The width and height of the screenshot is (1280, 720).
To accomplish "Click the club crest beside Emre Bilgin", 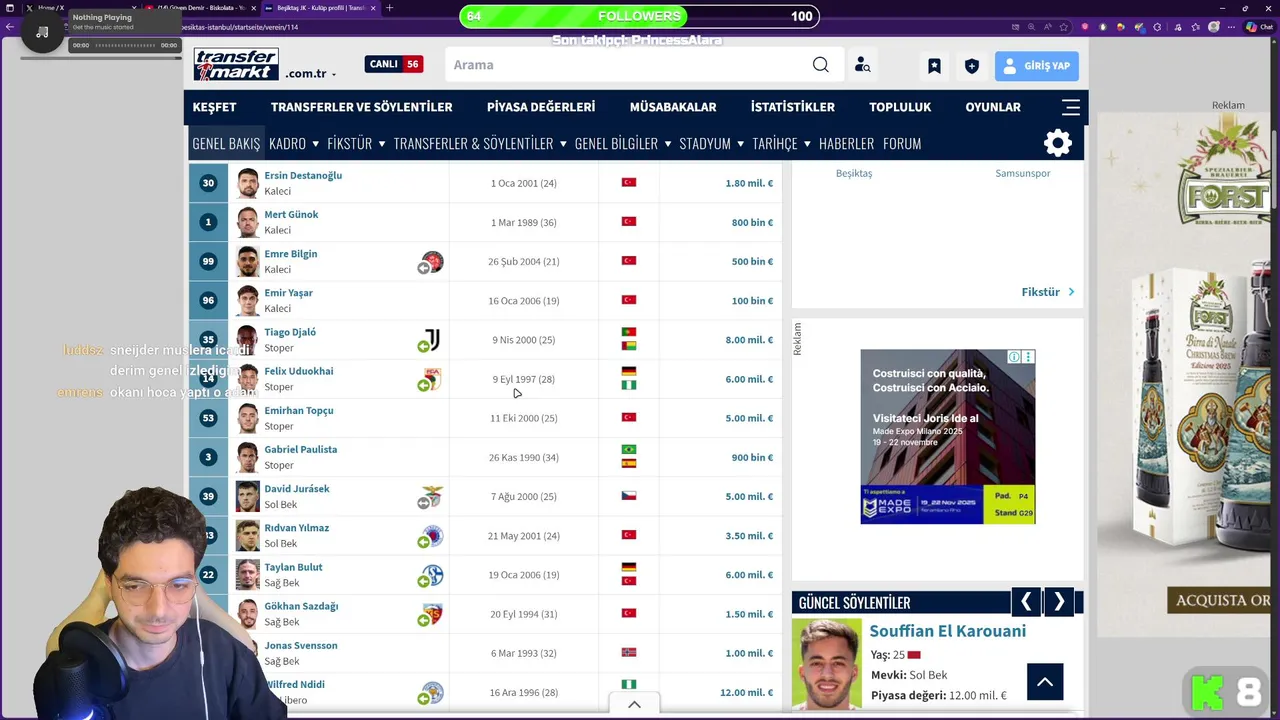I will pos(432,262).
